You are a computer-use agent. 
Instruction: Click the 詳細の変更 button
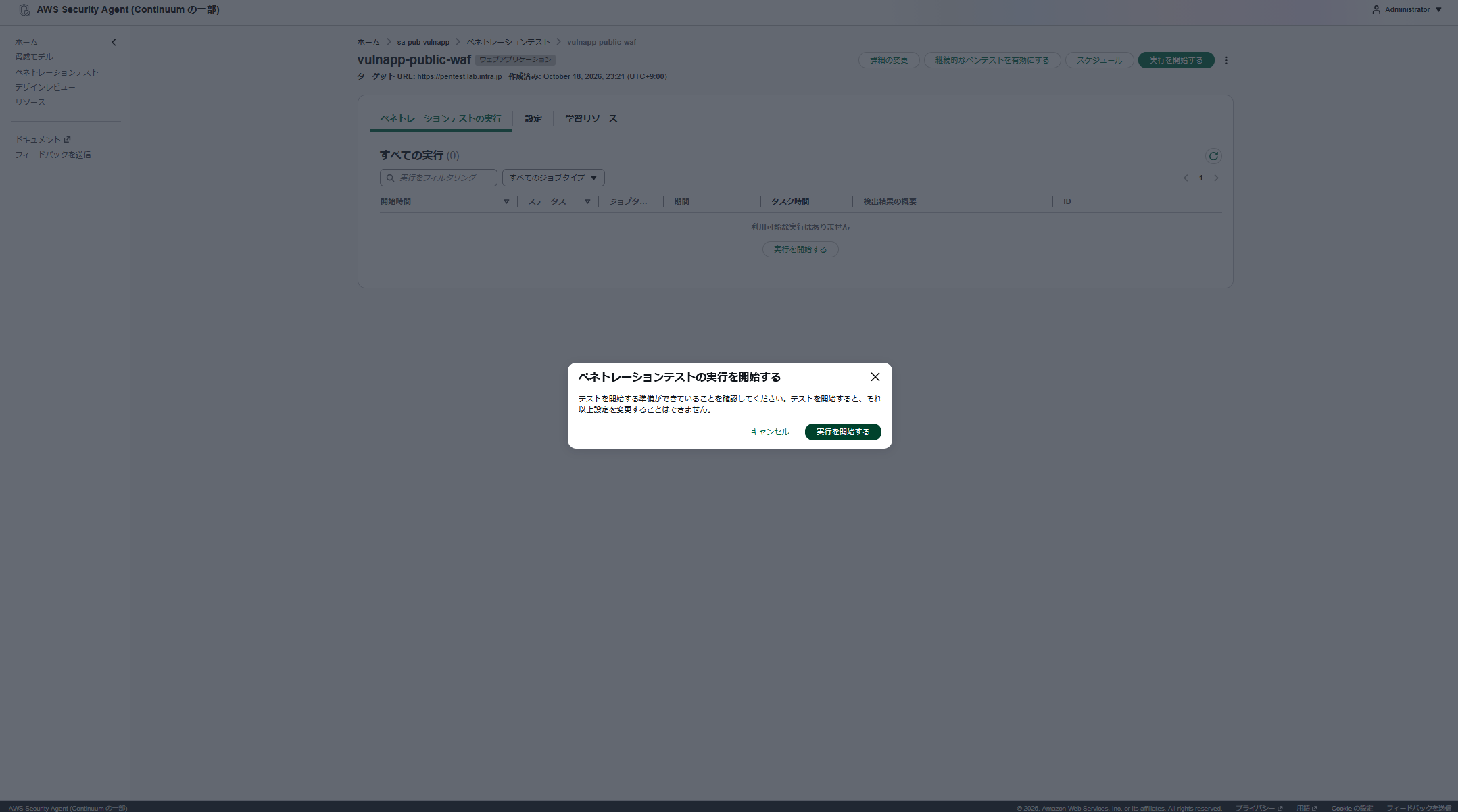[x=889, y=60]
